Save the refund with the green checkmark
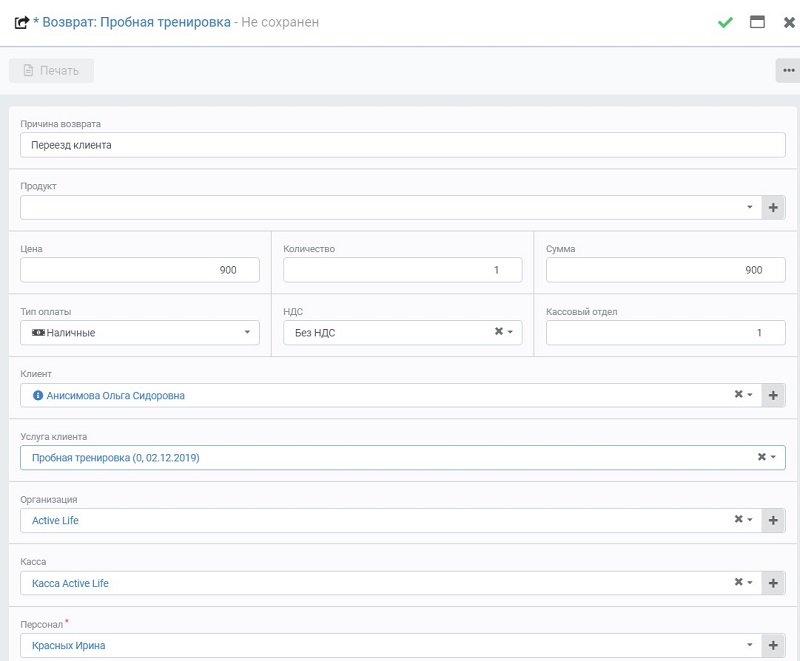 tap(725, 22)
